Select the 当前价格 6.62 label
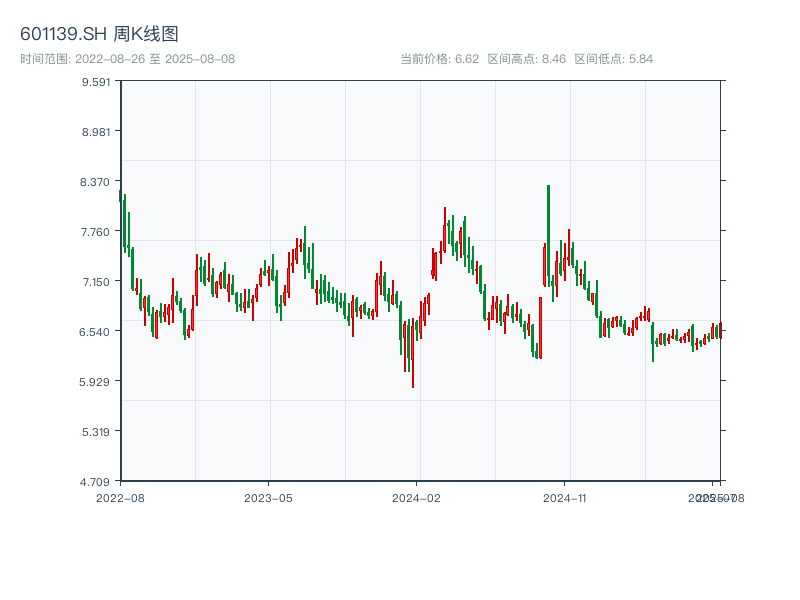This screenshot has width=800, height=600. point(440,59)
